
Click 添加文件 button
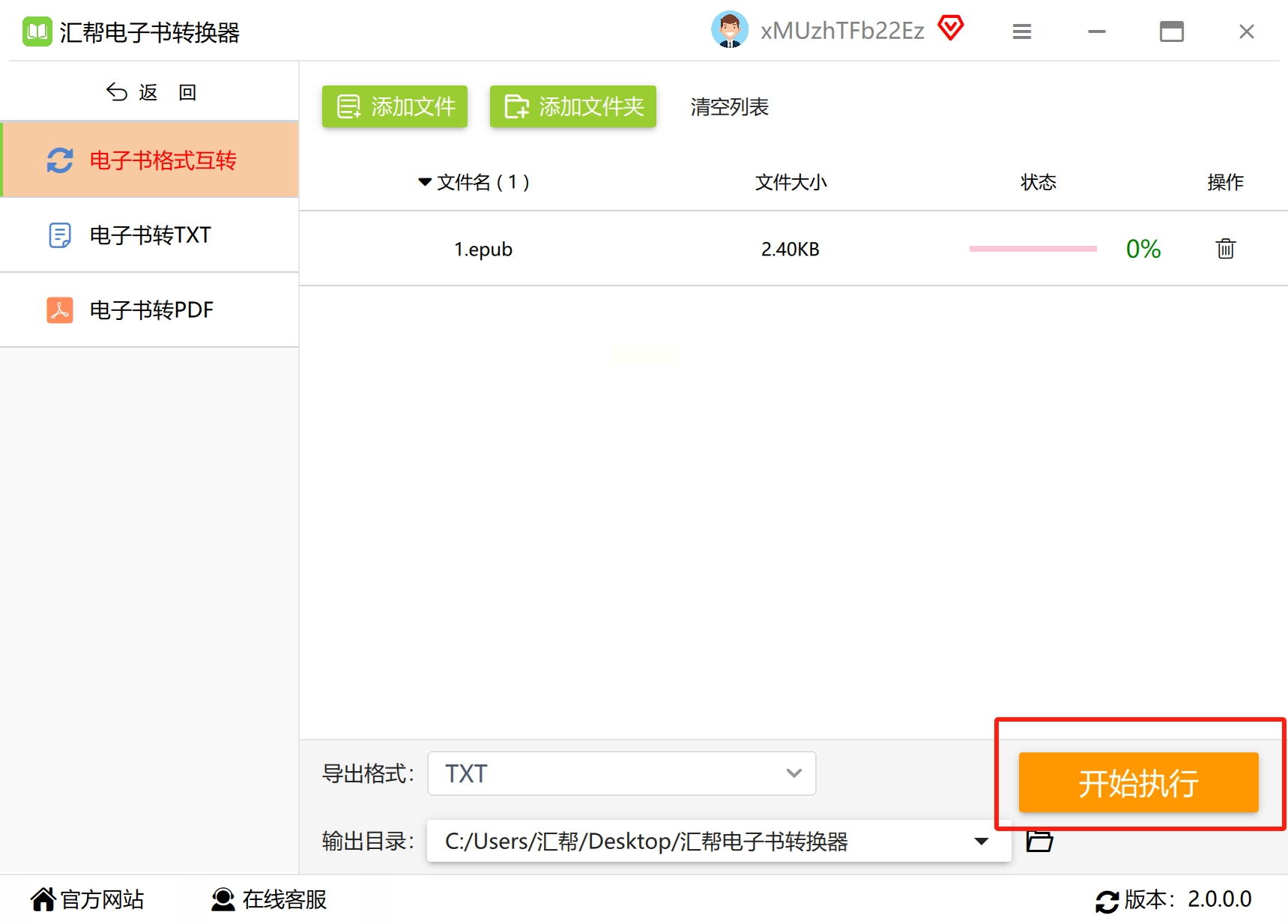coord(395,106)
